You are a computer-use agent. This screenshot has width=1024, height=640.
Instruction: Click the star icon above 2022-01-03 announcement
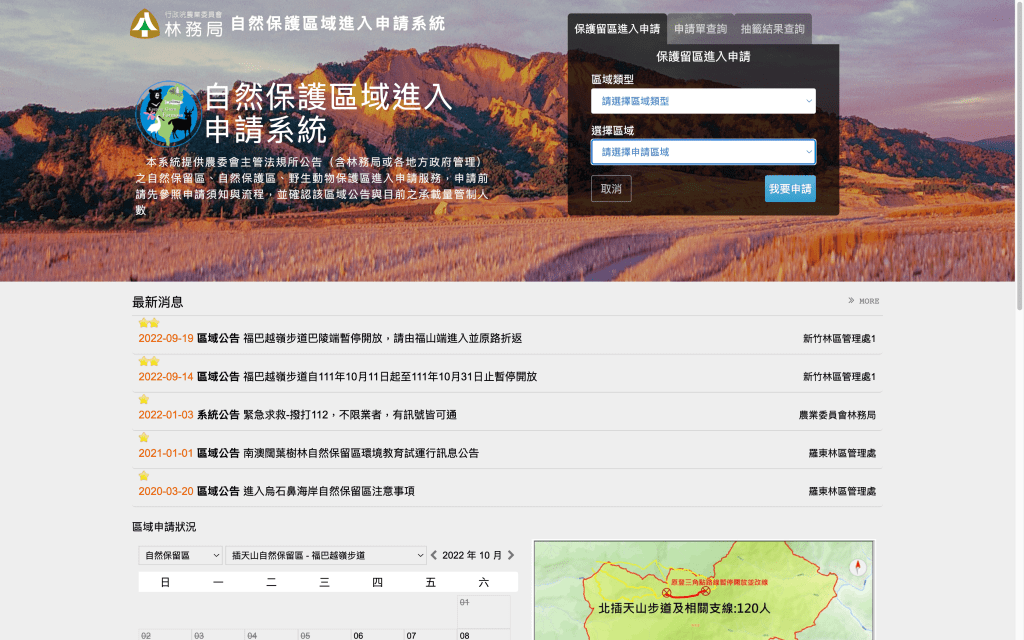coord(144,399)
